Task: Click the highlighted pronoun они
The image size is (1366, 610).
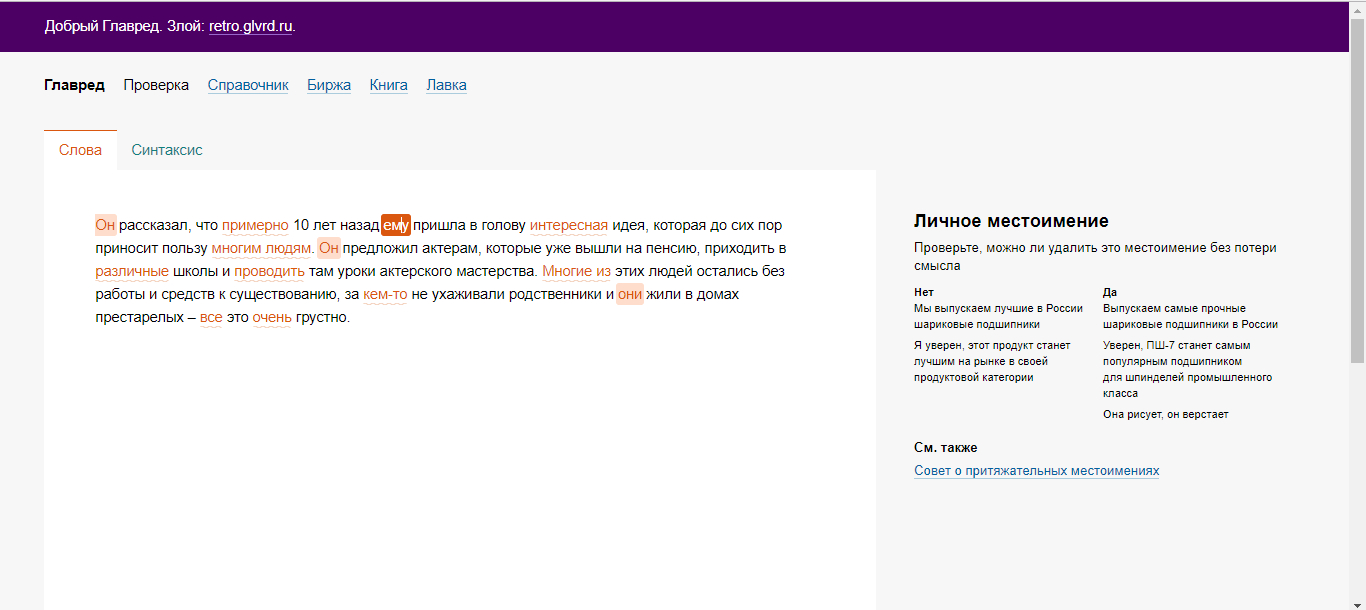Action: click(630, 294)
